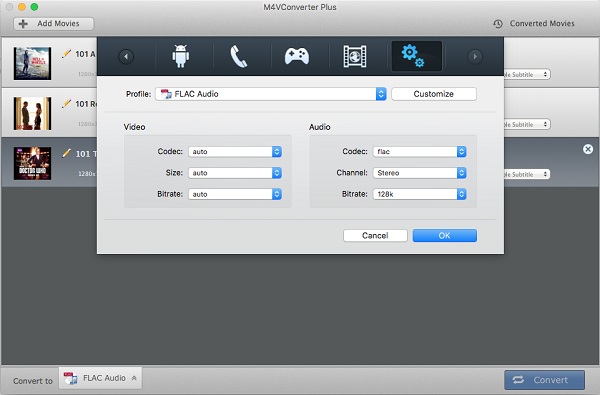Open the Video Bitrate dropdown
Image resolution: width=600 pixels, height=395 pixels.
pyautogui.click(x=235, y=194)
